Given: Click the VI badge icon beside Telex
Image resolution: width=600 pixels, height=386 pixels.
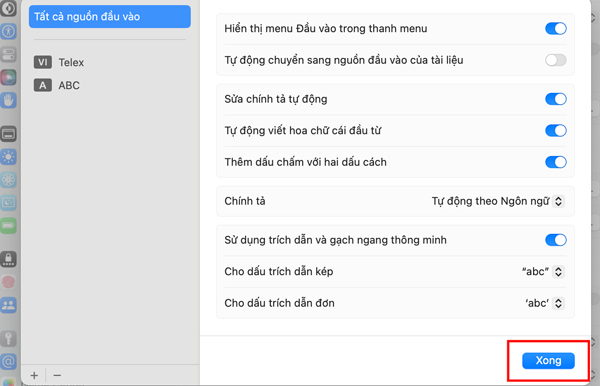Looking at the screenshot, I should tap(42, 62).
